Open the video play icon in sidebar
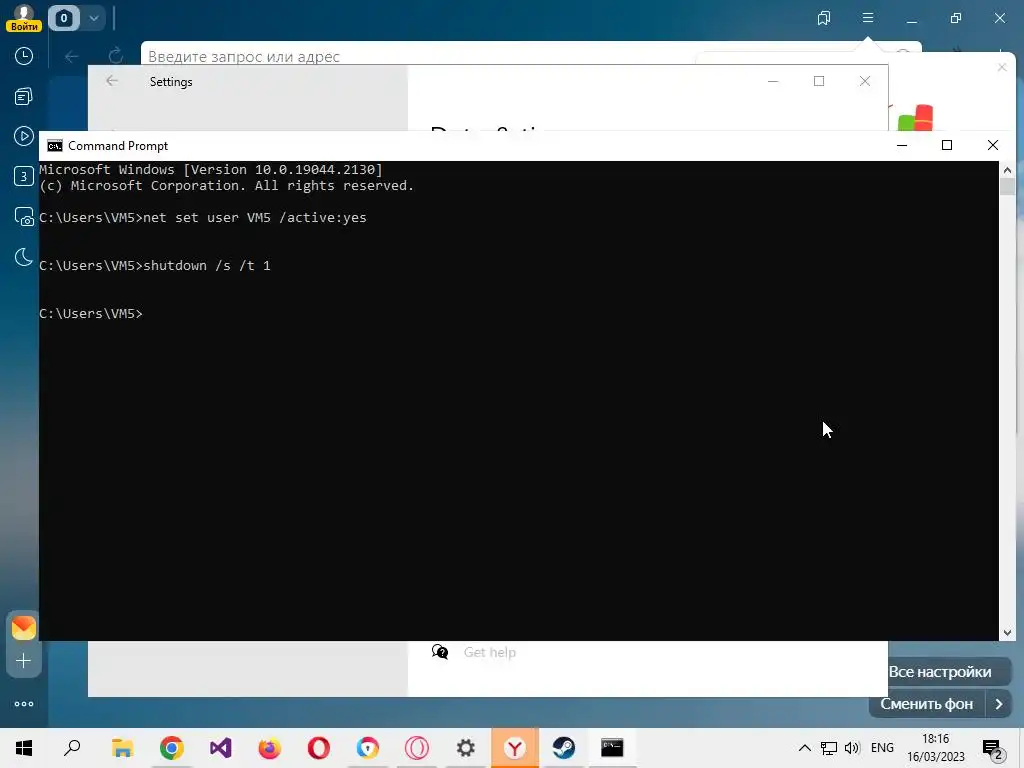The image size is (1024, 768). coord(24,136)
